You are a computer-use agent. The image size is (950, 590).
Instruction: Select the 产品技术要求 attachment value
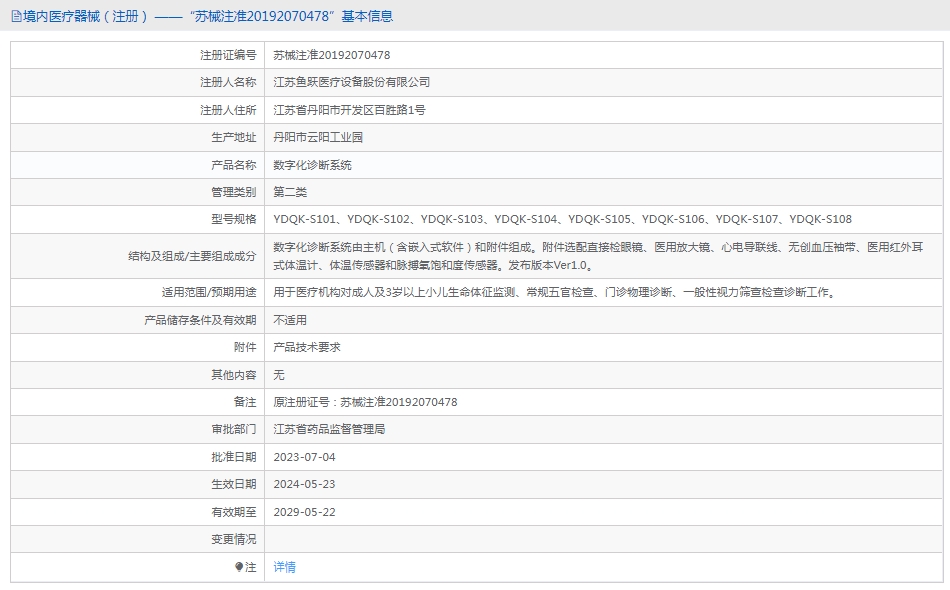pos(307,347)
